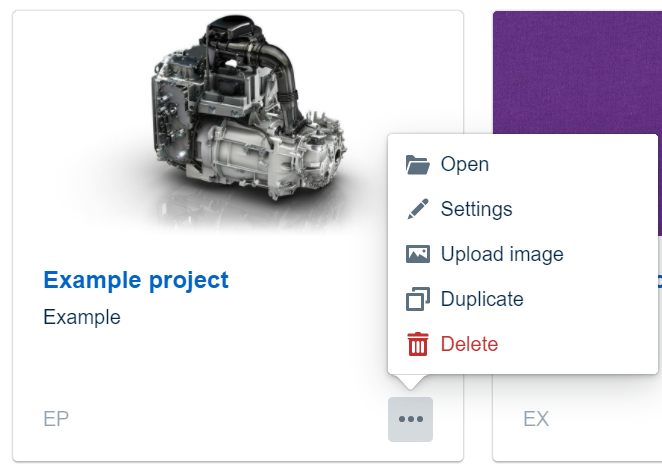
Task: Click the picture icon for Upload image
Action: click(x=418, y=255)
